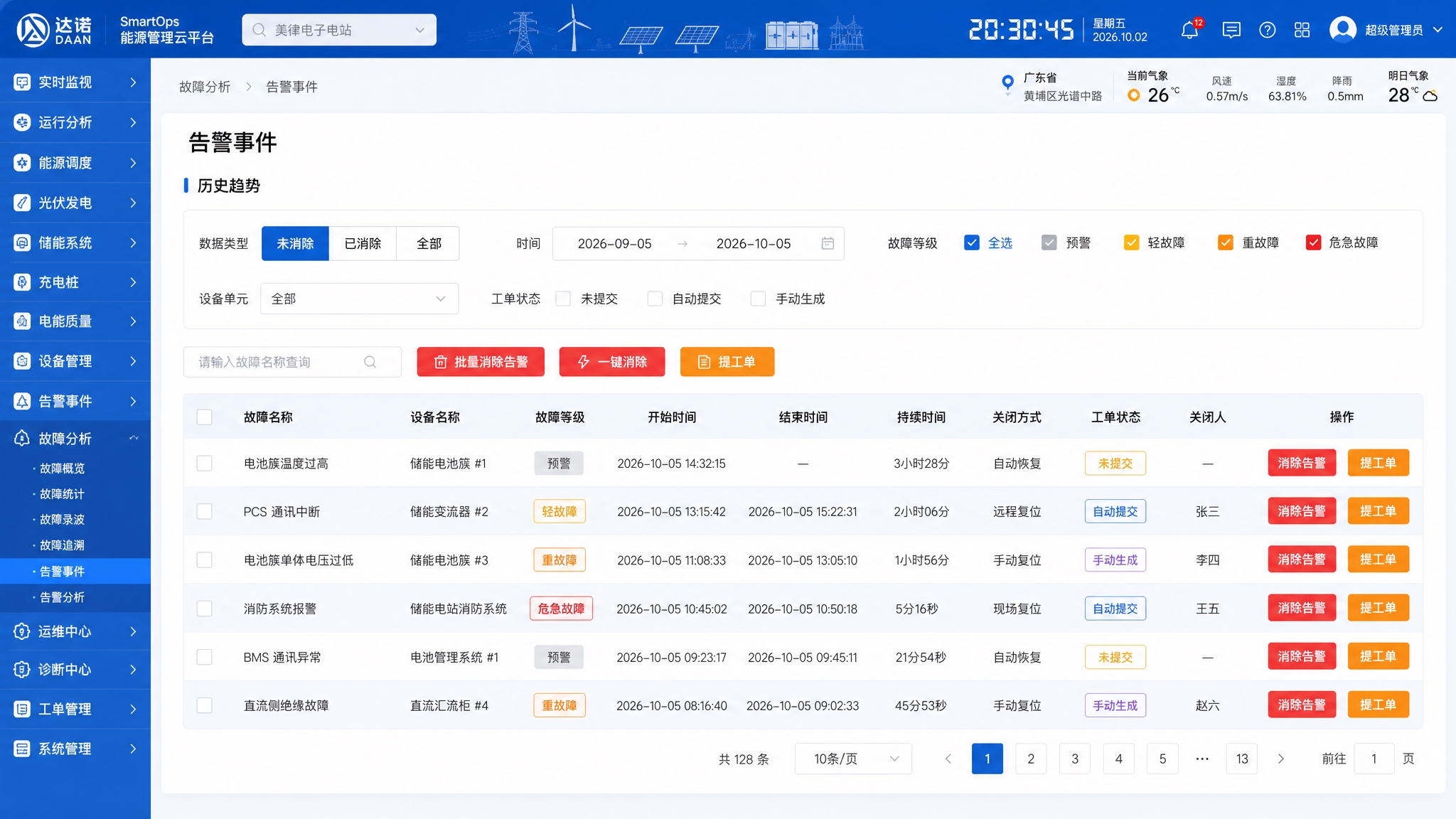Image resolution: width=1456 pixels, height=819 pixels.
Task: Switch to the 全部 data type tab
Action: 429,244
